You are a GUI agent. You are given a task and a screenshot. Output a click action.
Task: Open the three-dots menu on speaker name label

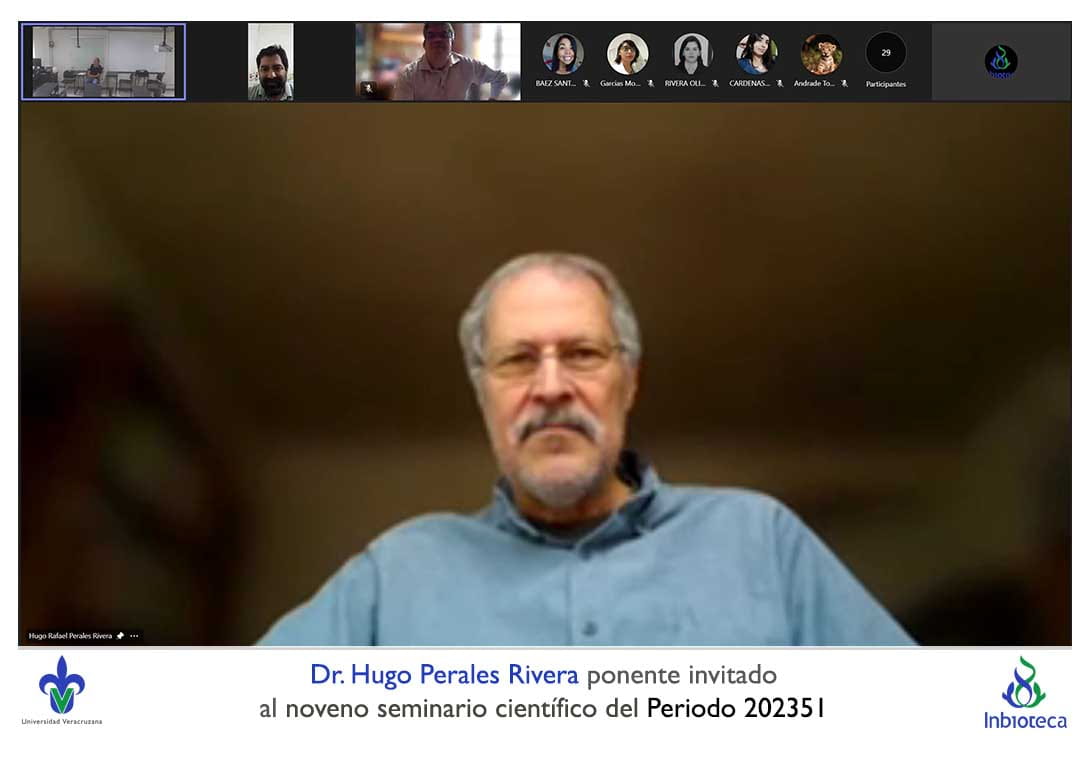point(134,636)
